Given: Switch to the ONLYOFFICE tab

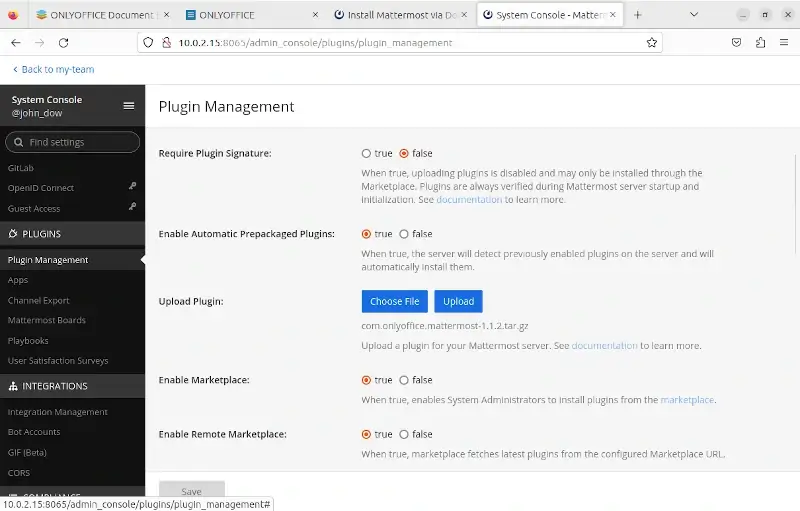Looking at the screenshot, I should point(250,15).
